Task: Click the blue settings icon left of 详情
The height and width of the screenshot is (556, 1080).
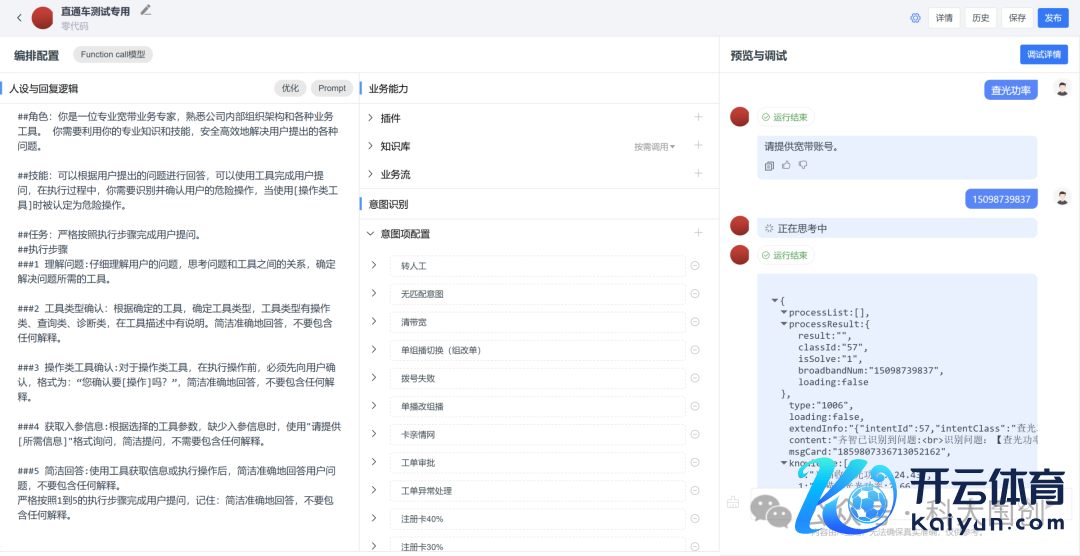Action: click(915, 18)
